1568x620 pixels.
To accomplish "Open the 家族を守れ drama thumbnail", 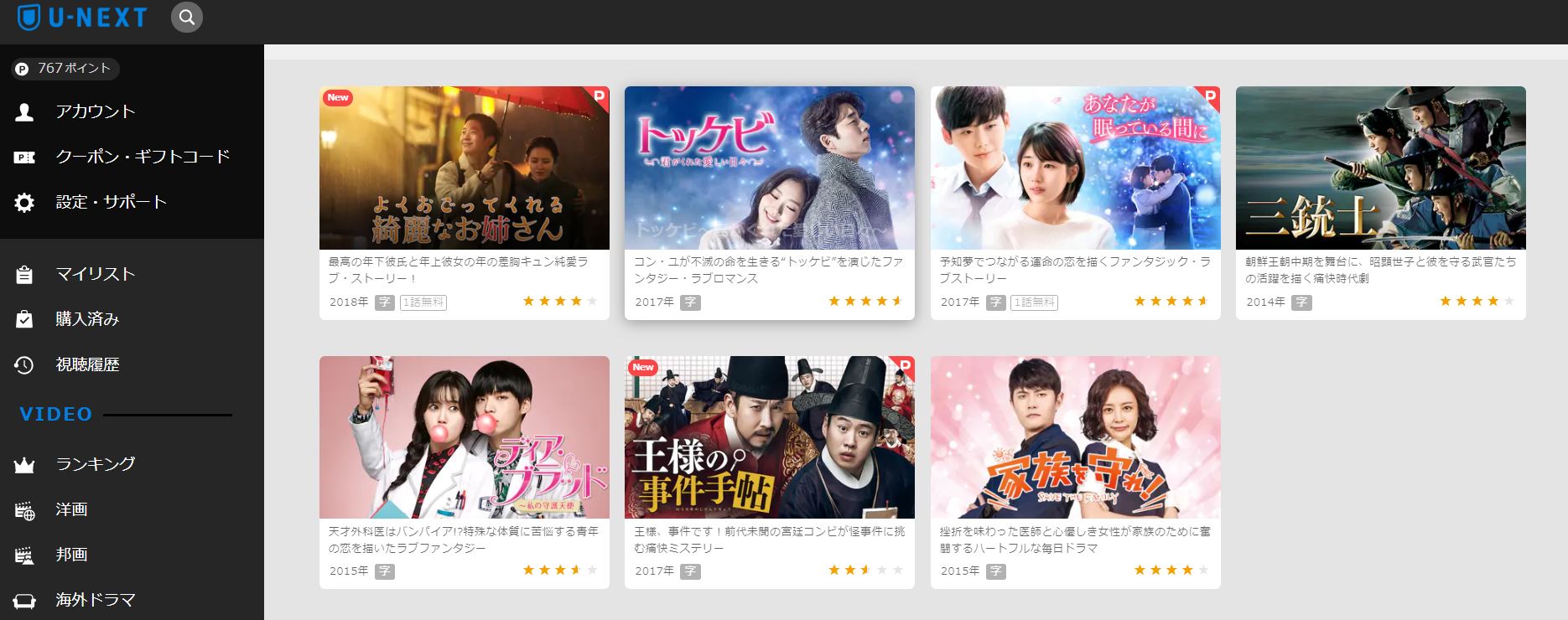I will 1076,437.
